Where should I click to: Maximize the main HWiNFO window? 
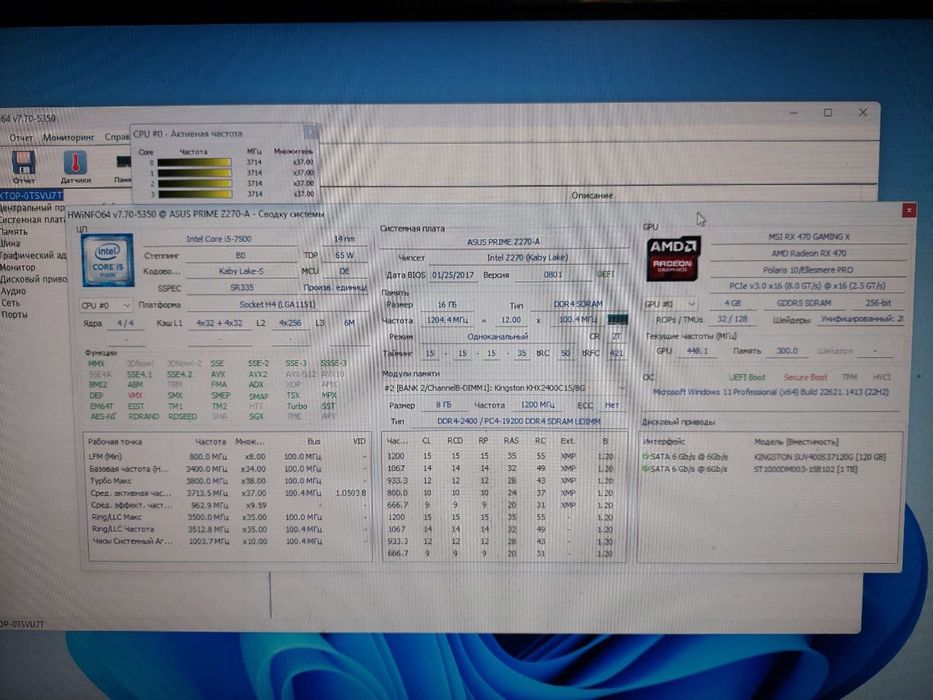click(828, 112)
